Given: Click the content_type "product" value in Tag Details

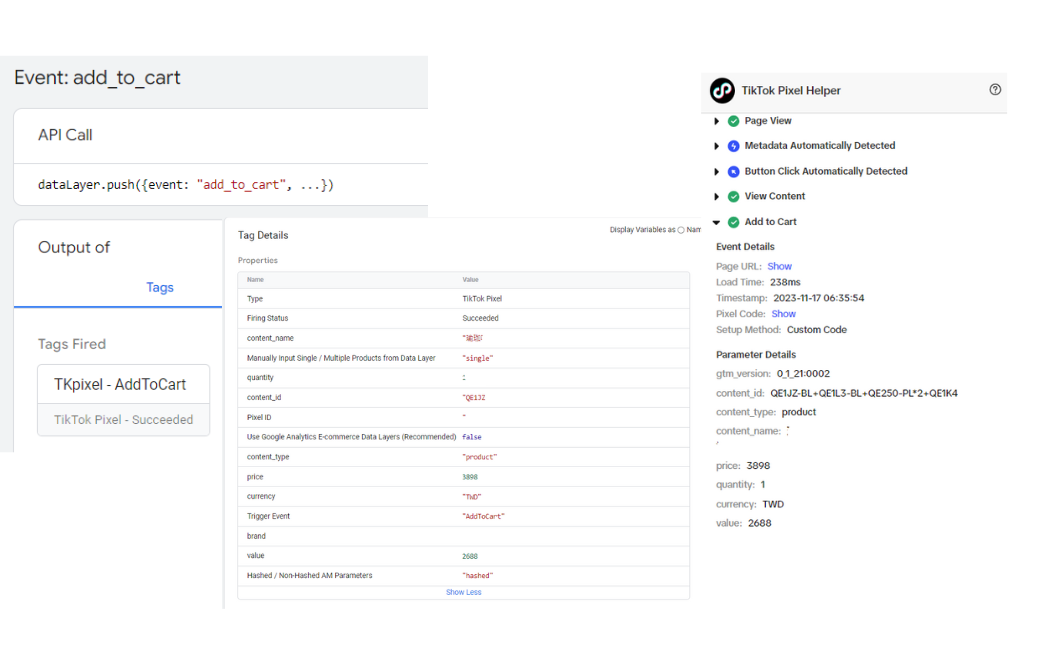Looking at the screenshot, I should [480, 457].
